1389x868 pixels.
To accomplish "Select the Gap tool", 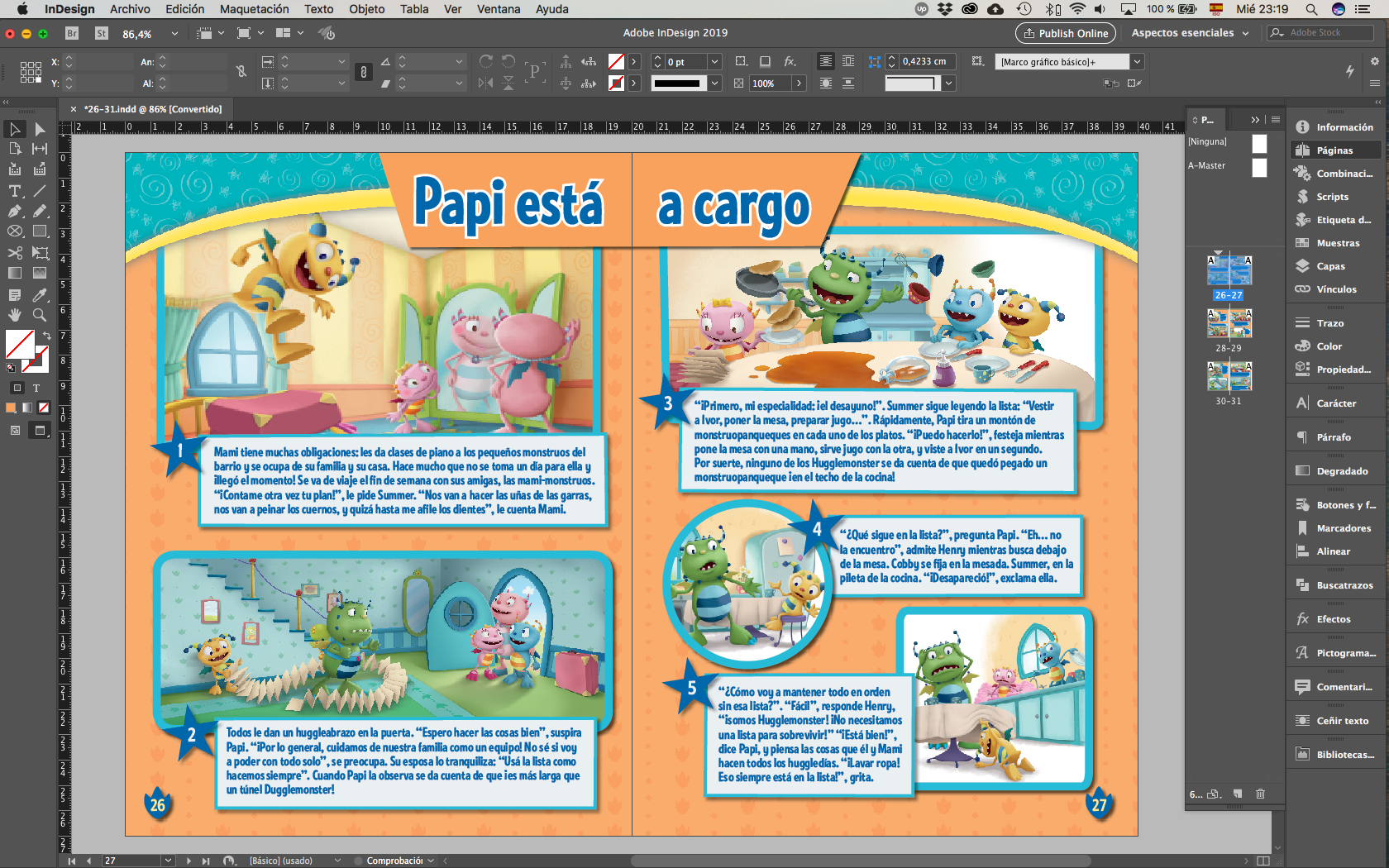I will (x=40, y=149).
